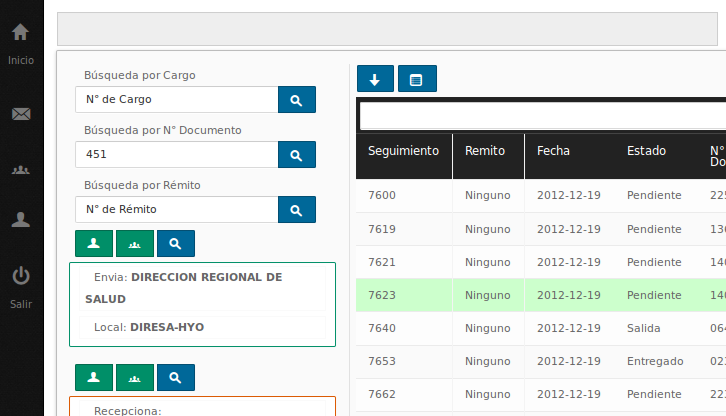Screen dimensions: 726x416
Task: Focus the N° de Cargo input field
Action: click(176, 100)
